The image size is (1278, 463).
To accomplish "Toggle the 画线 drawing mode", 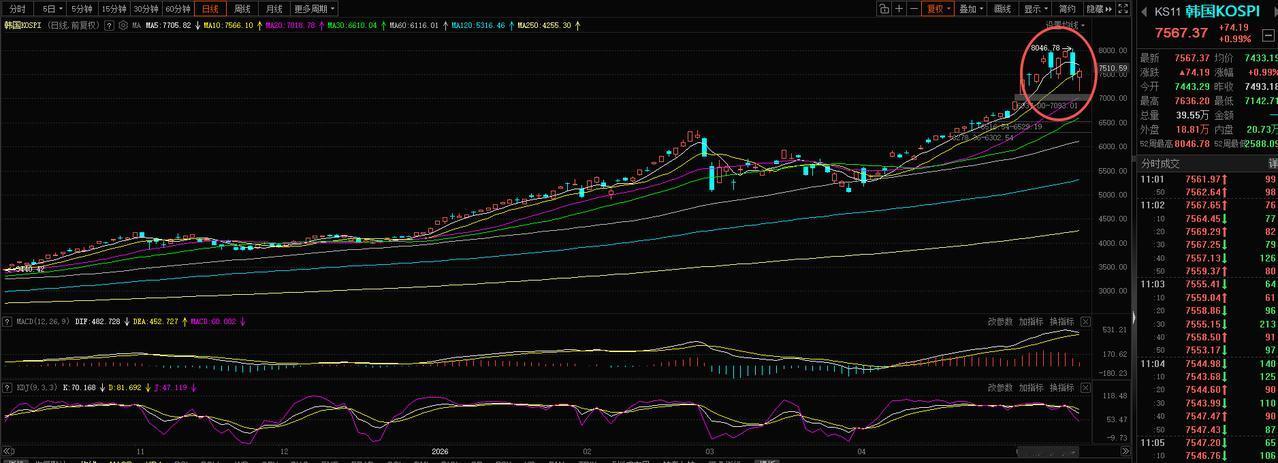I will pos(1002,9).
